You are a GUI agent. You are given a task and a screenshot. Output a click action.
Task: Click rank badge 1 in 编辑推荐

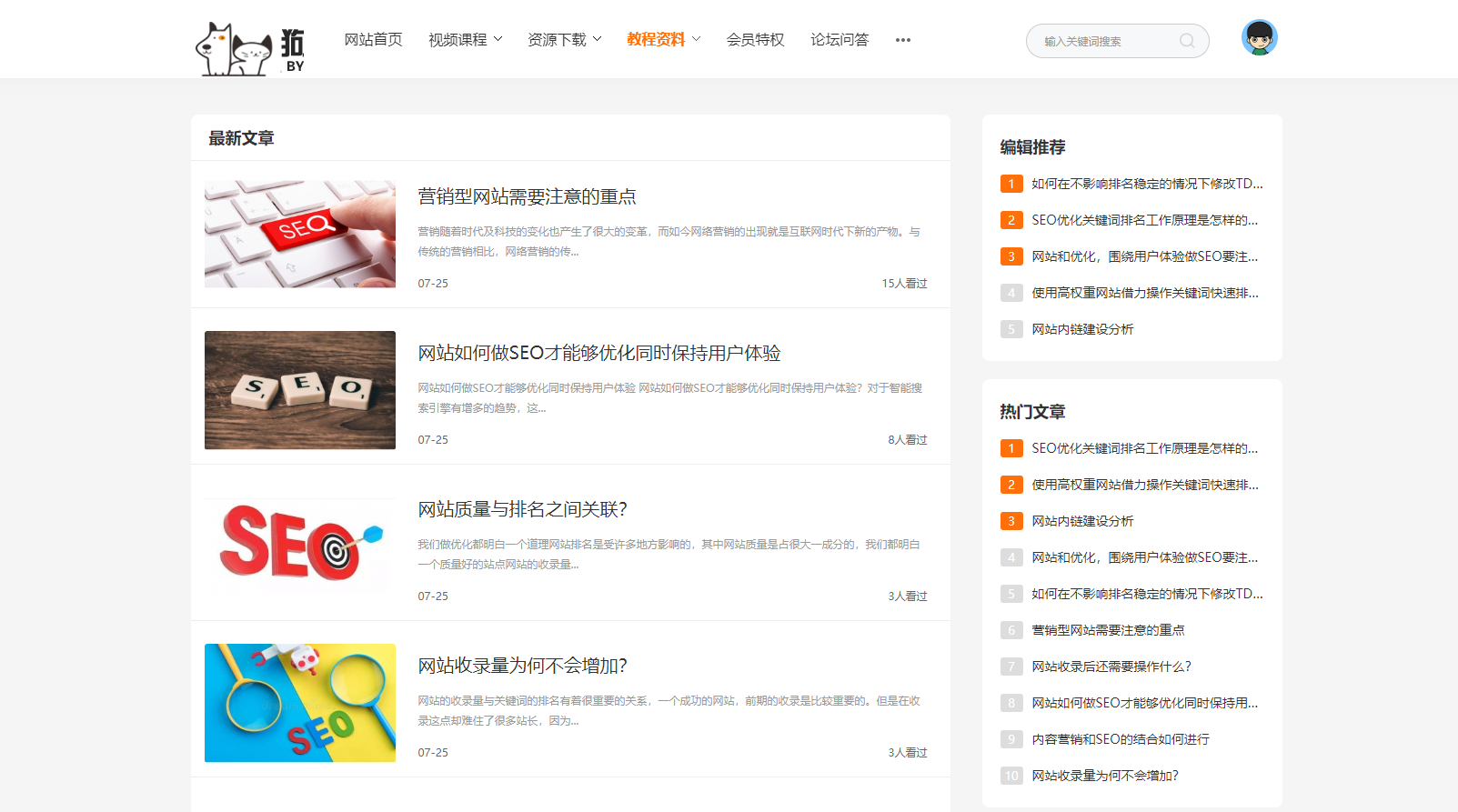[x=1011, y=184]
